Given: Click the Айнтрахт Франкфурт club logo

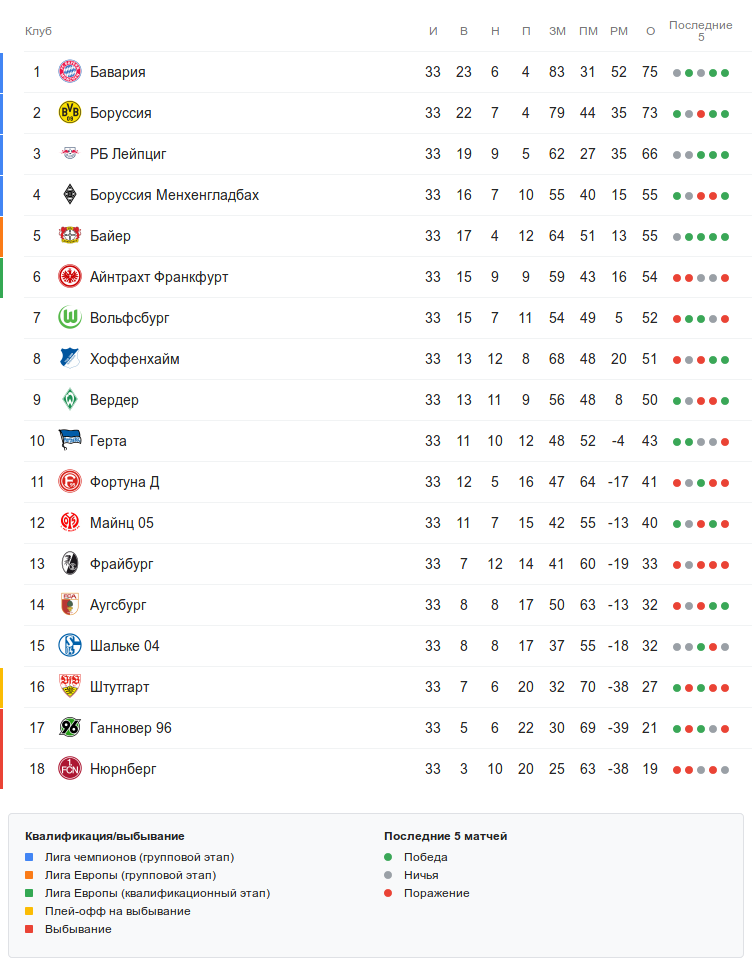Looking at the screenshot, I should [x=70, y=277].
